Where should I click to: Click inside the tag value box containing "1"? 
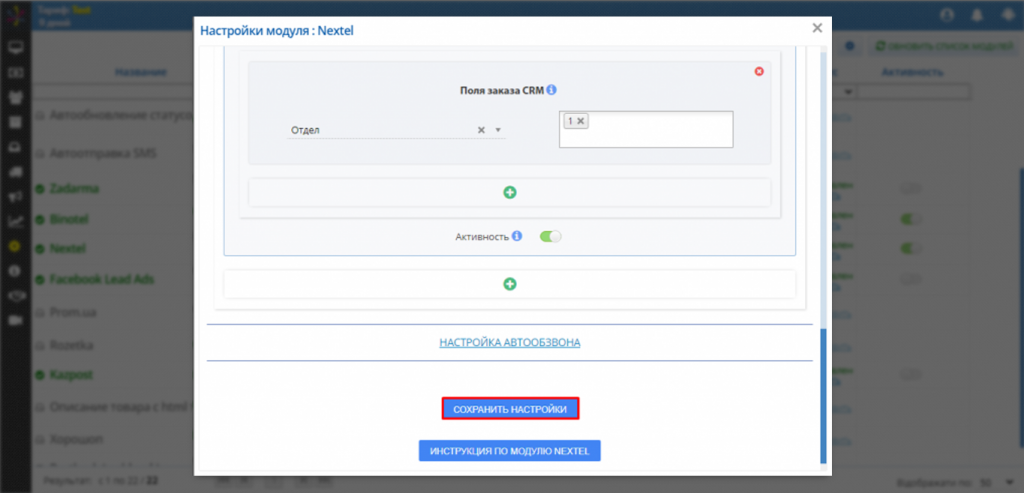[x=646, y=129]
